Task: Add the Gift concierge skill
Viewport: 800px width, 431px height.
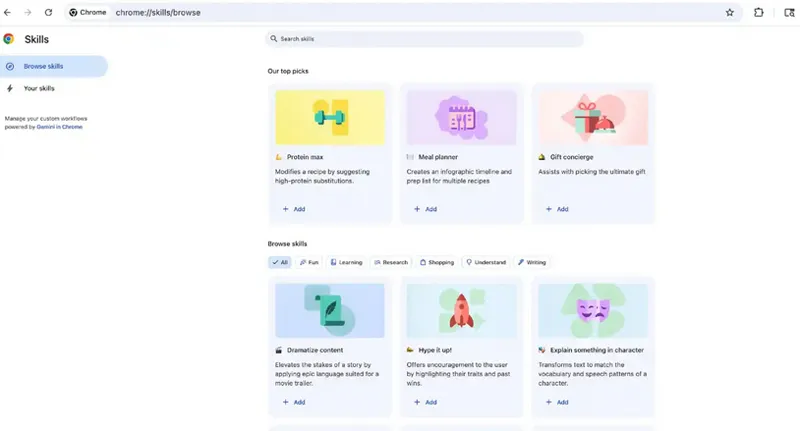Action: tap(557, 209)
